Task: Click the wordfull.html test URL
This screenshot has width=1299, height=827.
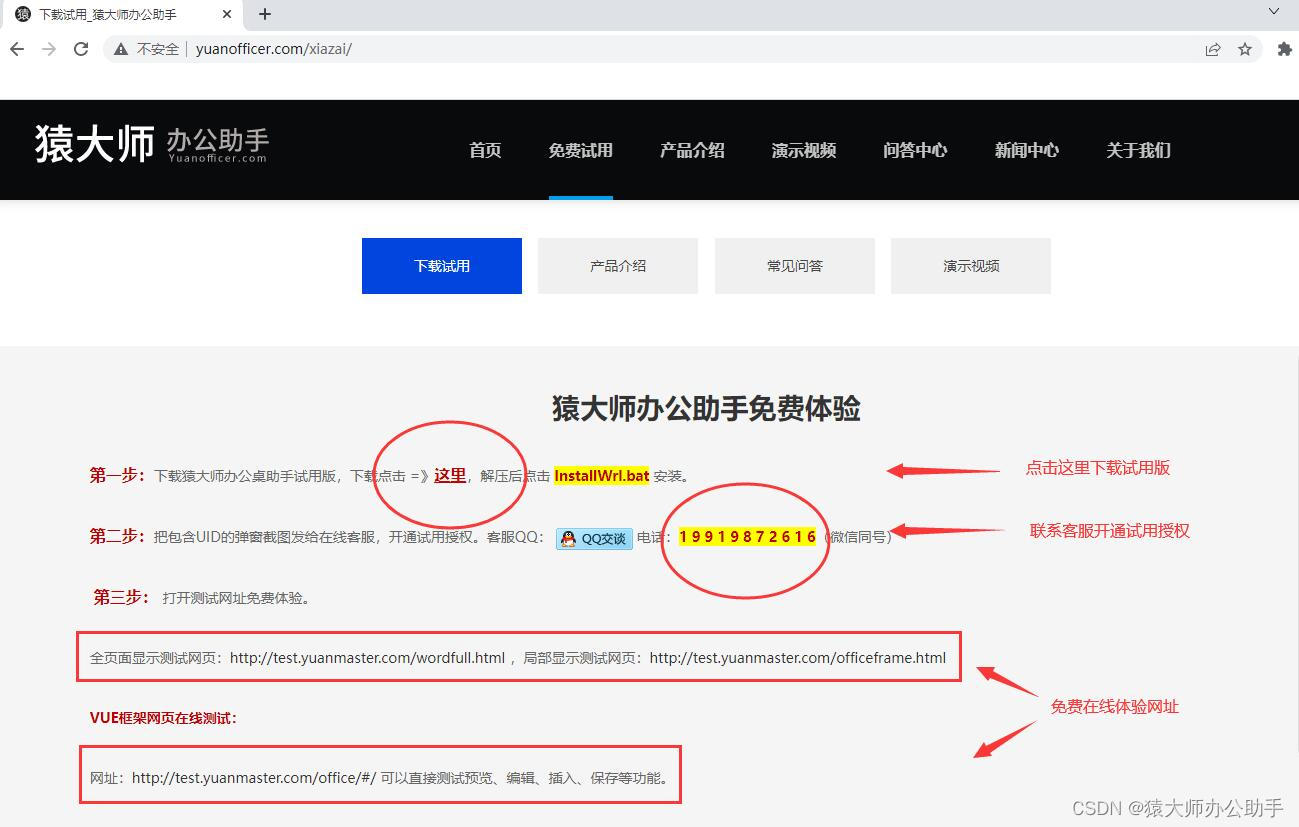Action: coord(367,658)
